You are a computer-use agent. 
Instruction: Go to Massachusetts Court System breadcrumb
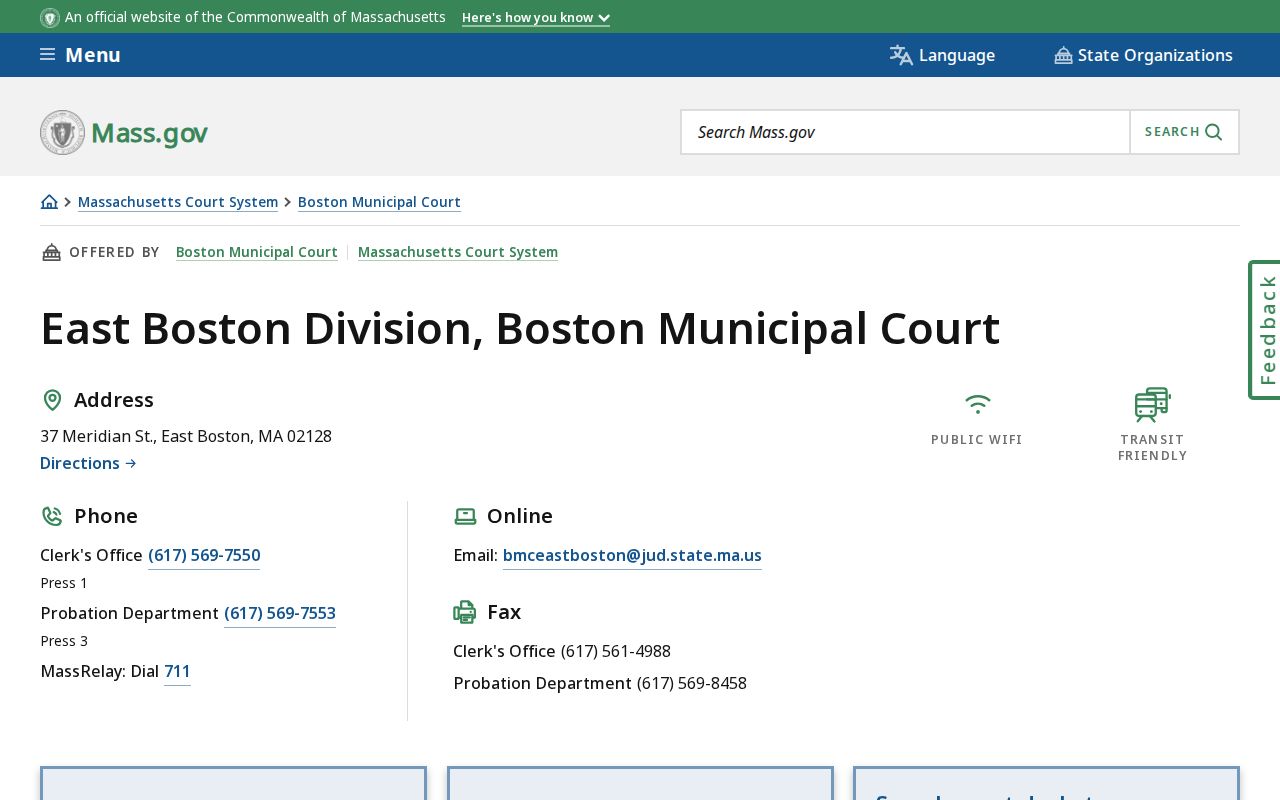click(178, 202)
